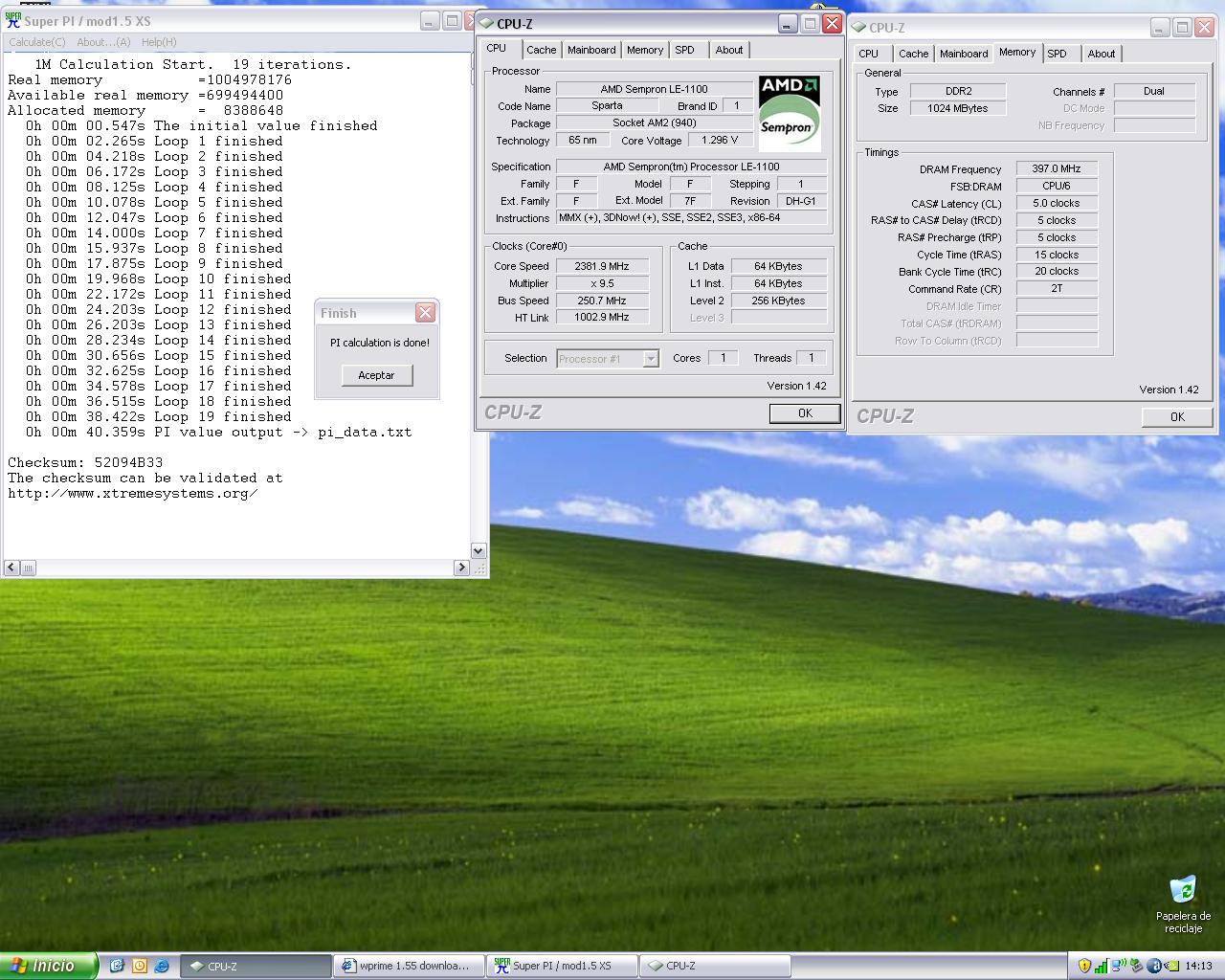Click the Inicio start button

pos(48,966)
